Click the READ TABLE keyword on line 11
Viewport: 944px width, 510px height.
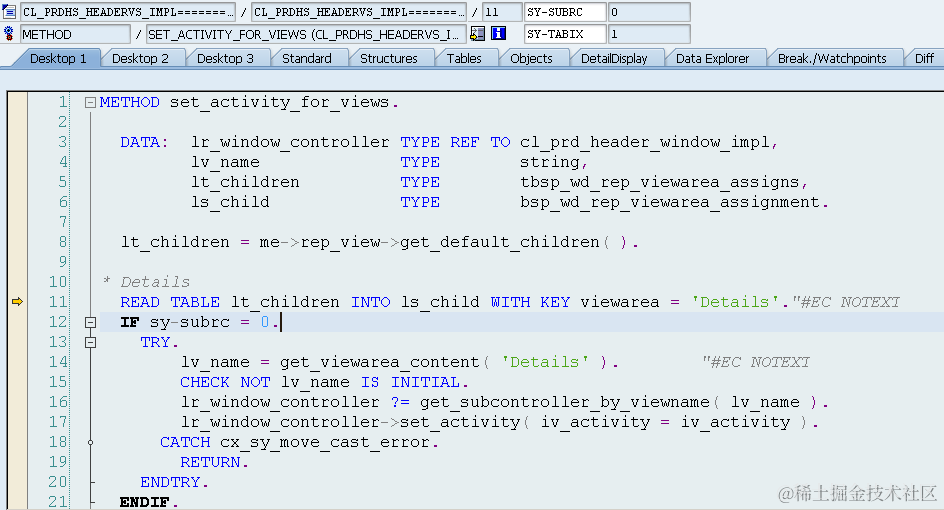click(170, 302)
